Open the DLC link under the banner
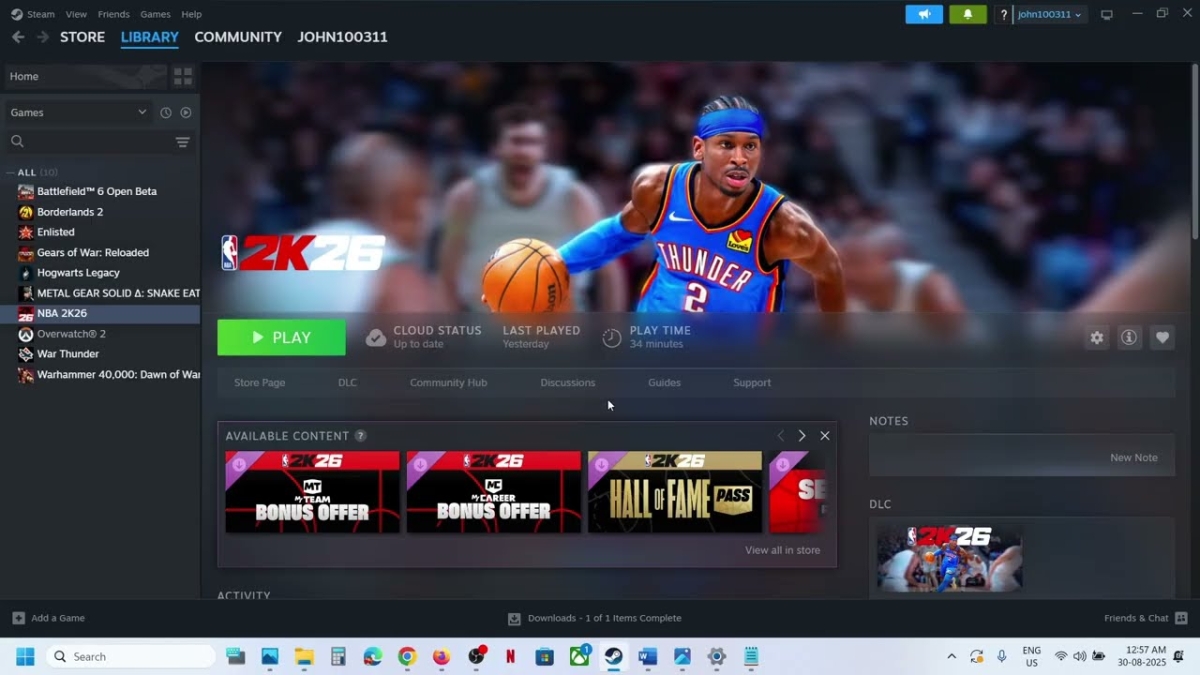Screen dimensions: 1200x675 point(347,383)
